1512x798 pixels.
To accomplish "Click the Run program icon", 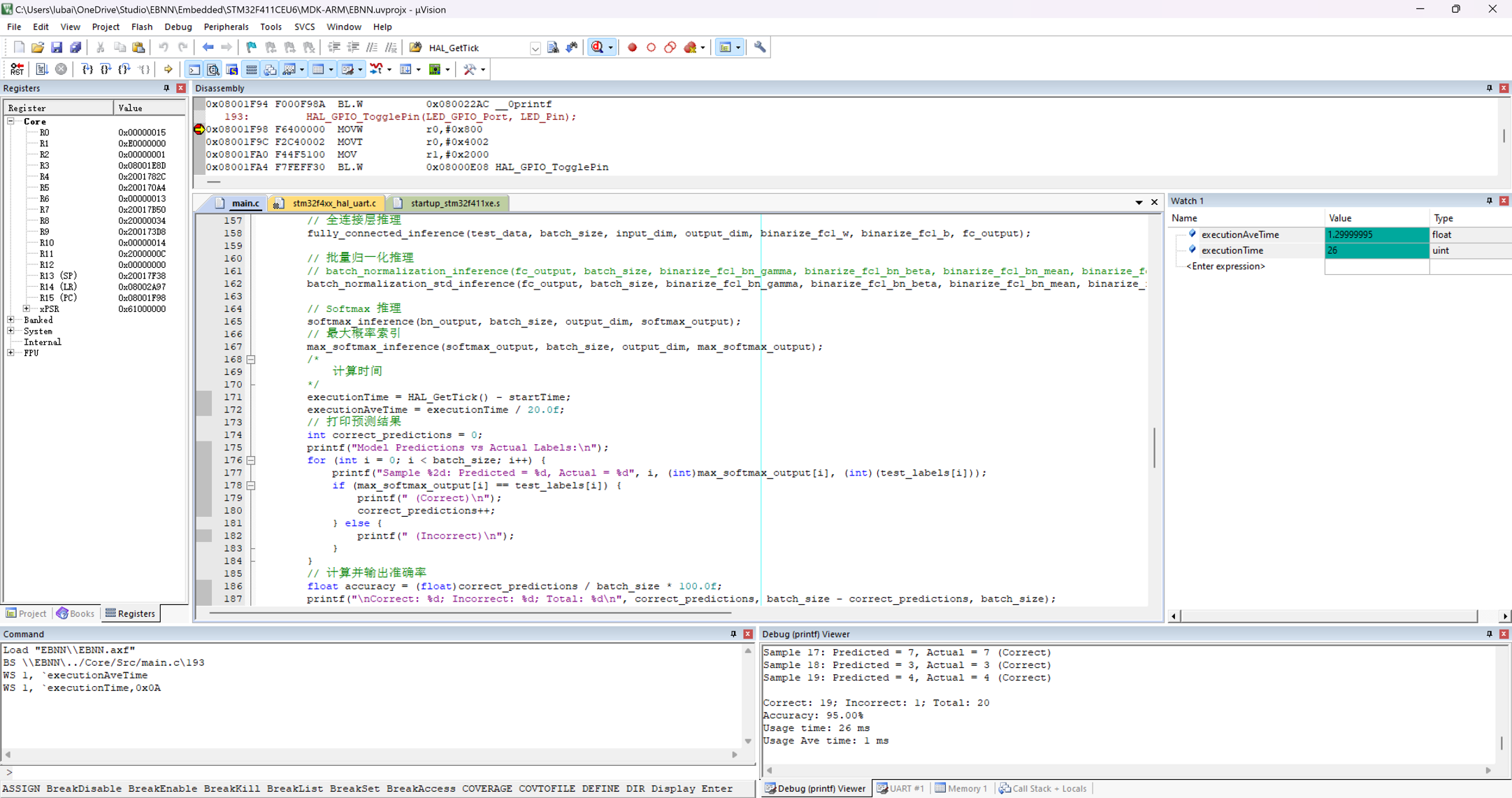I will coord(42,69).
